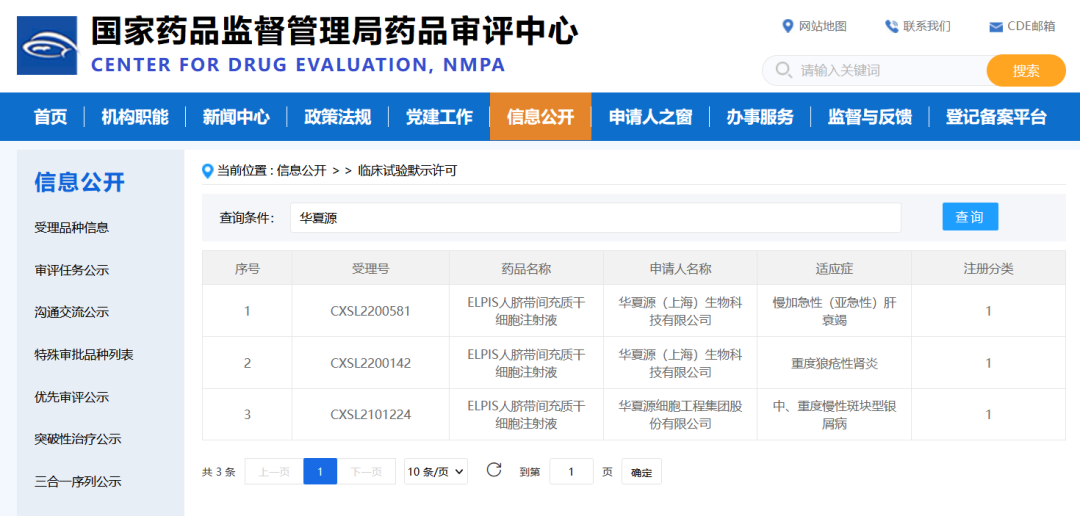Click drug name in CXSL2200581 row
The image size is (1080, 516).
point(526,311)
